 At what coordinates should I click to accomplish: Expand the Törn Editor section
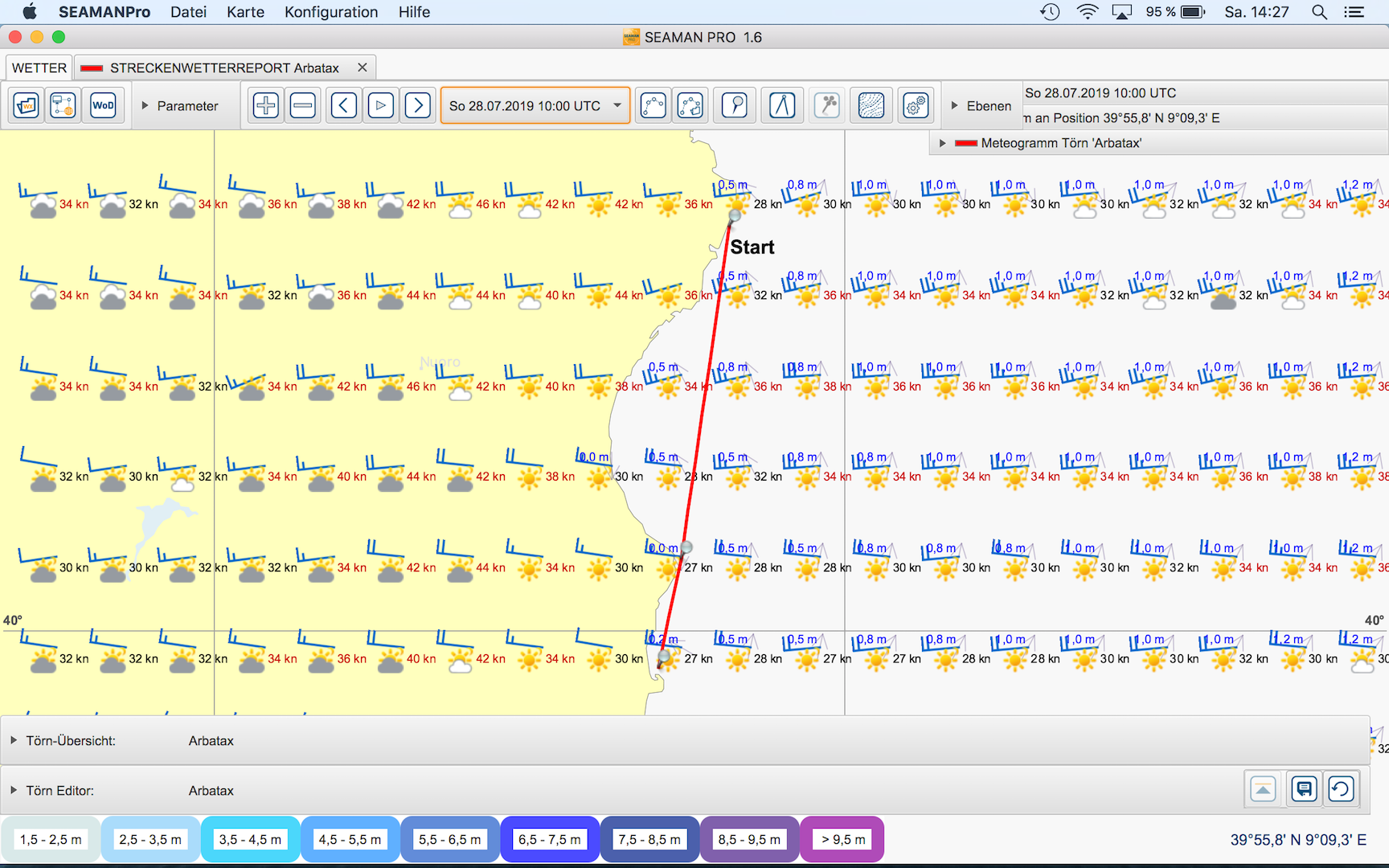click(x=14, y=790)
